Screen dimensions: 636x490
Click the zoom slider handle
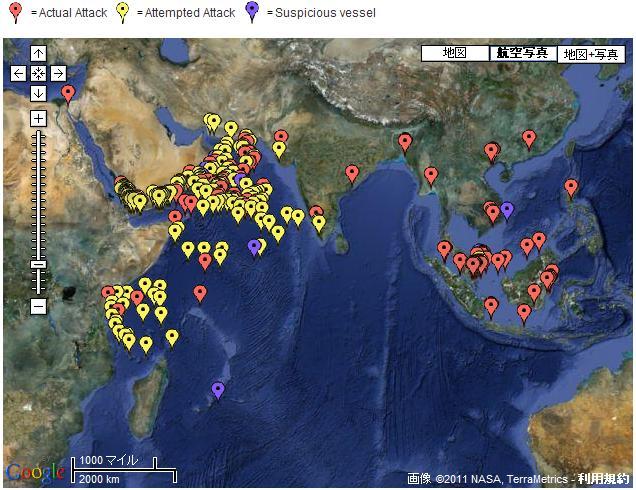(38, 264)
